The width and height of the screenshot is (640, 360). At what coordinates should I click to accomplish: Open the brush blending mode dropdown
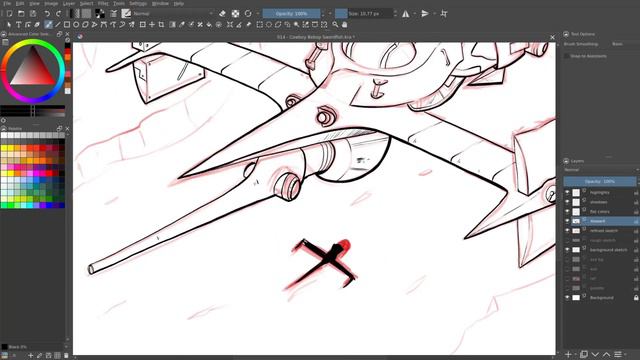pos(173,13)
